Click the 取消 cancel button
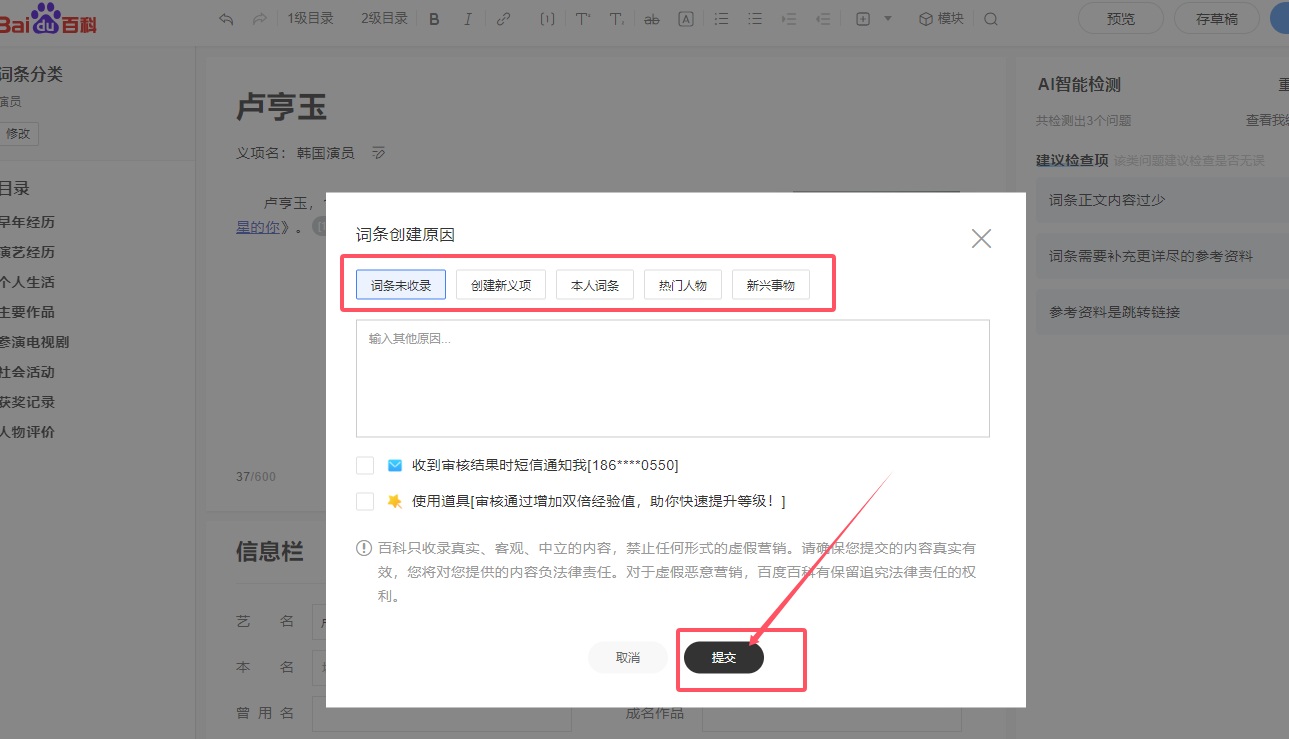Viewport: 1289px width, 739px height. pos(628,657)
